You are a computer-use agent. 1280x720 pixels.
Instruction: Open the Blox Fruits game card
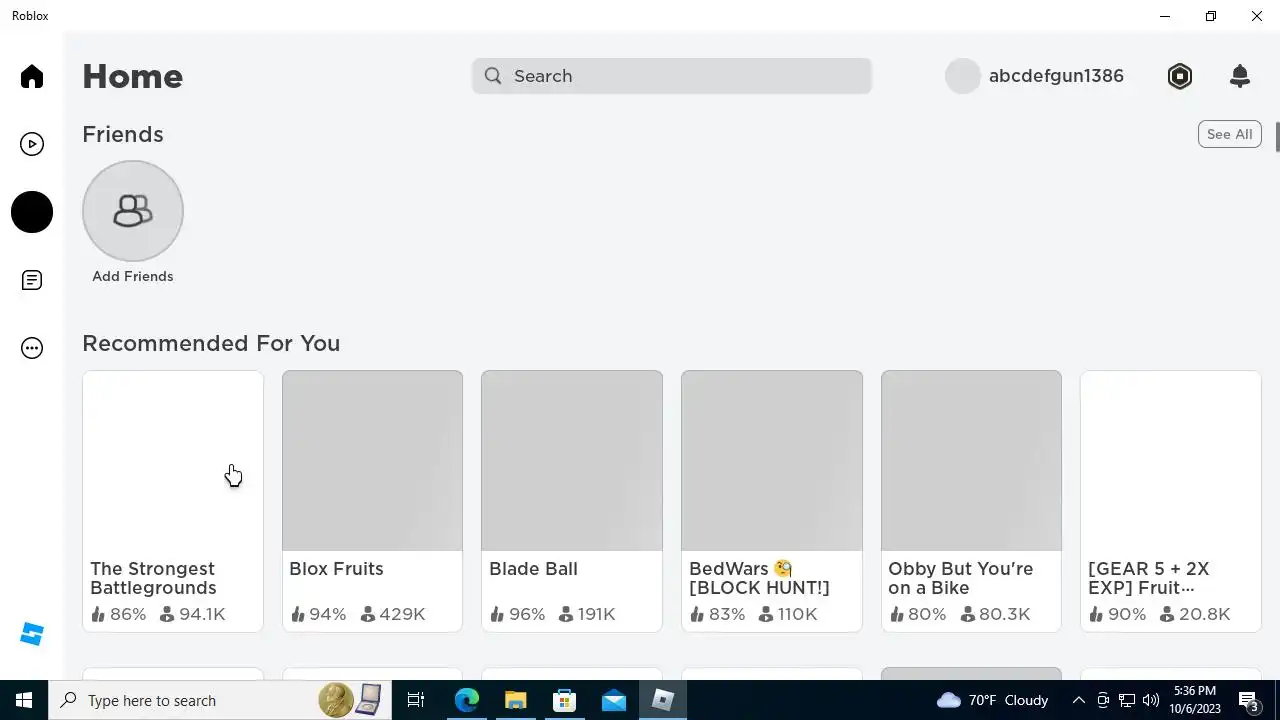click(x=372, y=501)
